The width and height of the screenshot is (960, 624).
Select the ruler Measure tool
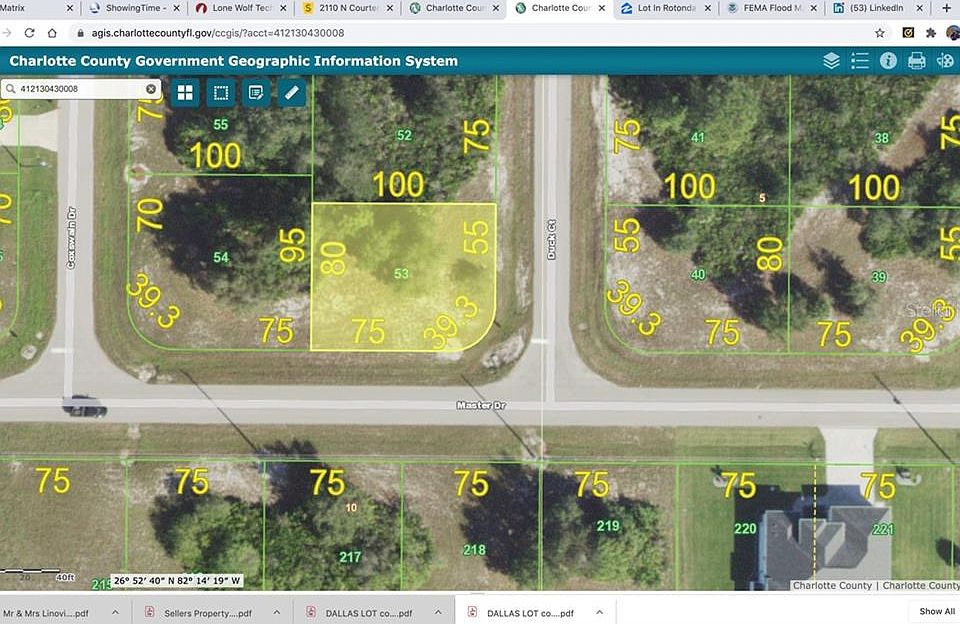click(291, 92)
